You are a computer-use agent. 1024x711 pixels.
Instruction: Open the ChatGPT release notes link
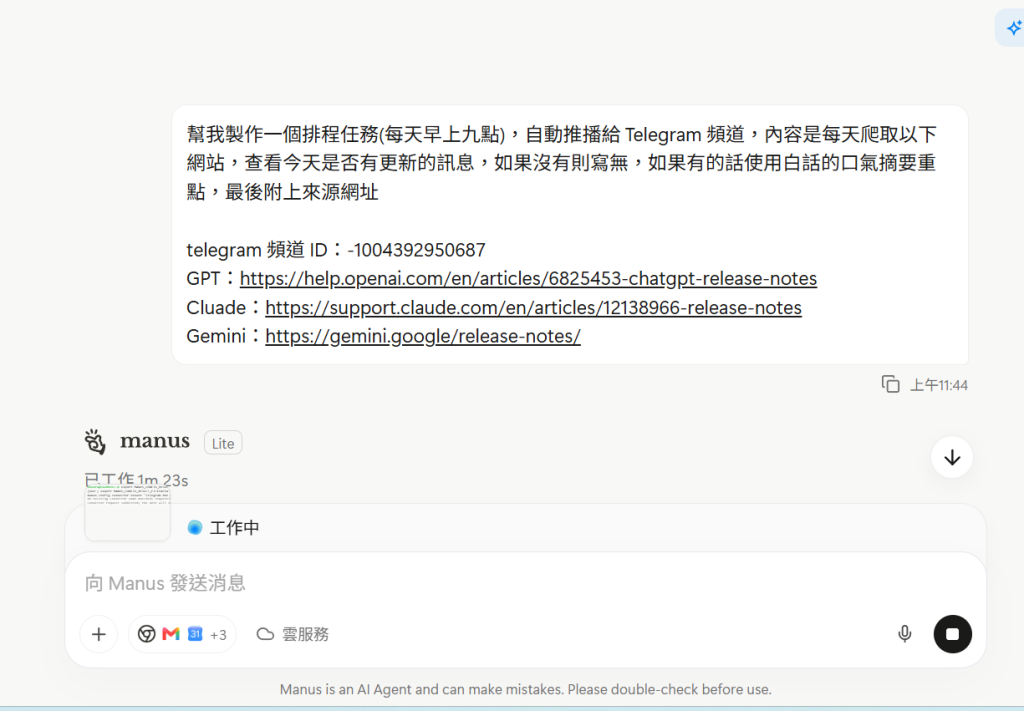[x=528, y=279]
